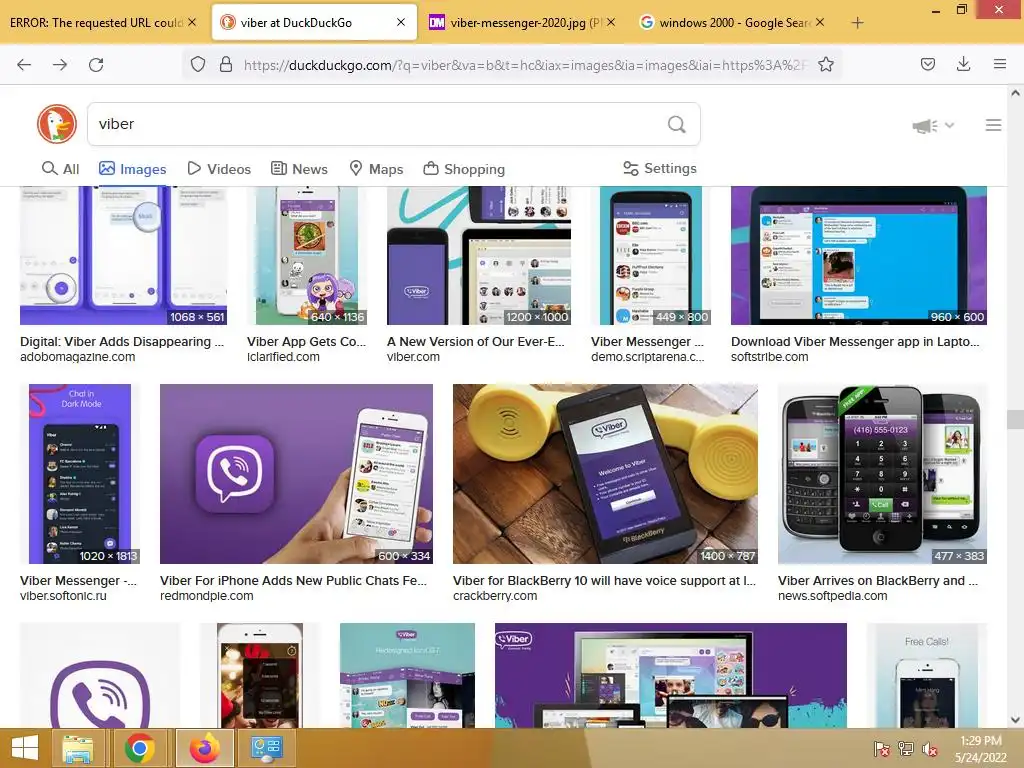The image size is (1024, 768).
Task: Open Download Viber Messenger app in Laptop image
Action: click(859, 255)
